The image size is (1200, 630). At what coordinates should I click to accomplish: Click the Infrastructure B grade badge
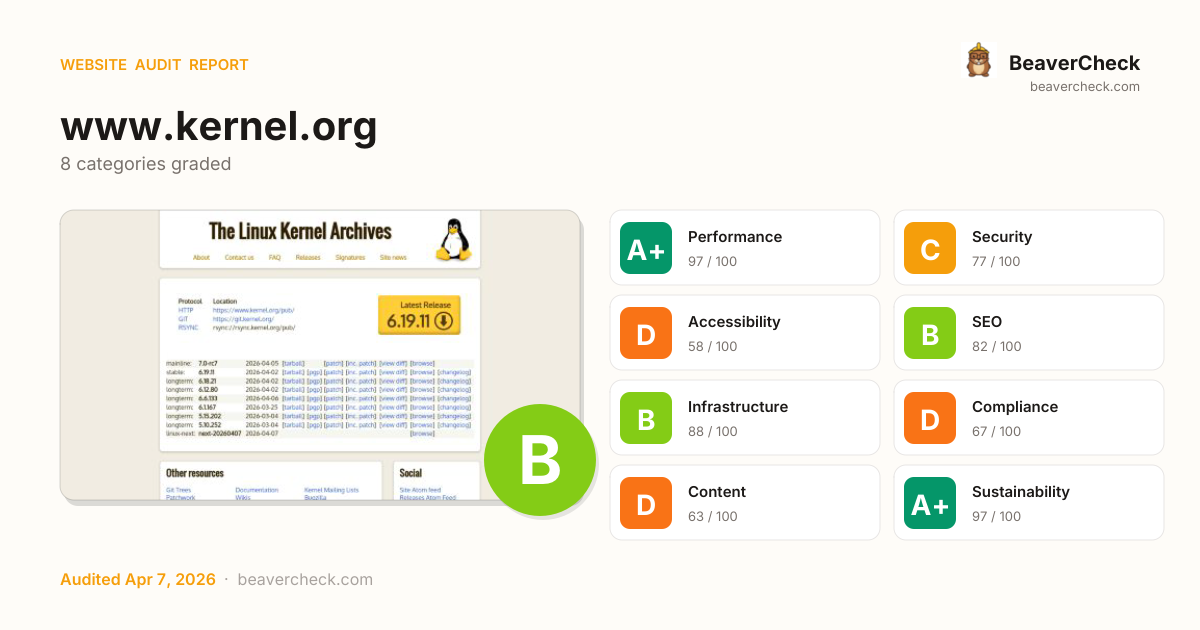(x=646, y=418)
